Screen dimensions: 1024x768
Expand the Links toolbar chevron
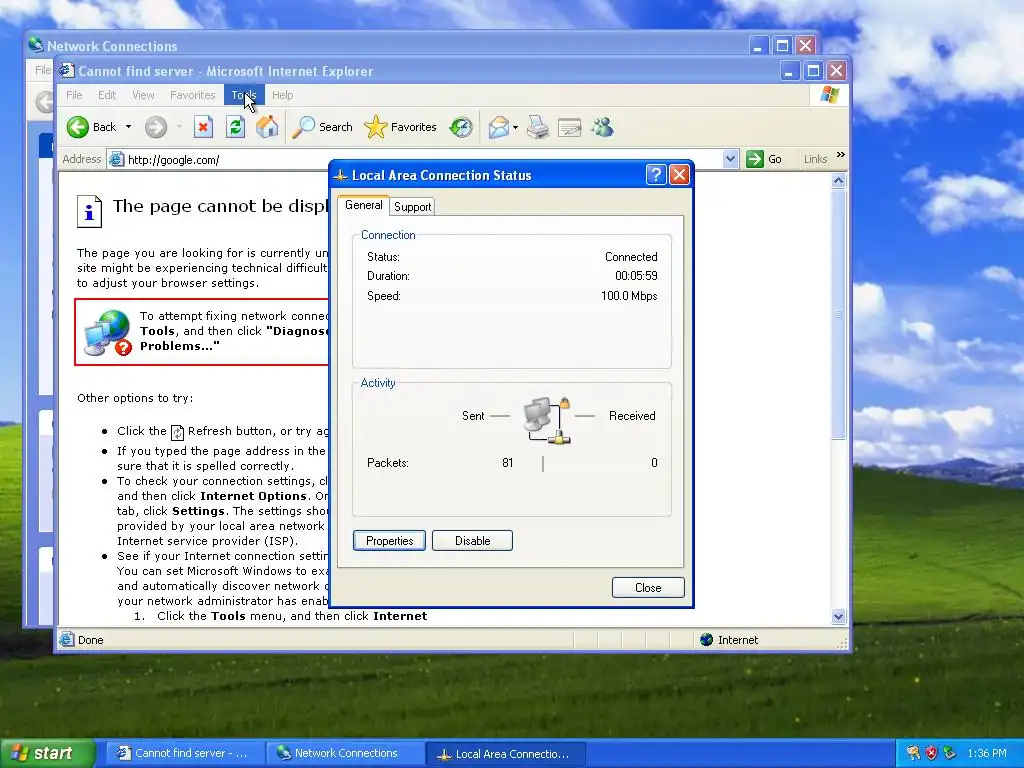[x=840, y=155]
